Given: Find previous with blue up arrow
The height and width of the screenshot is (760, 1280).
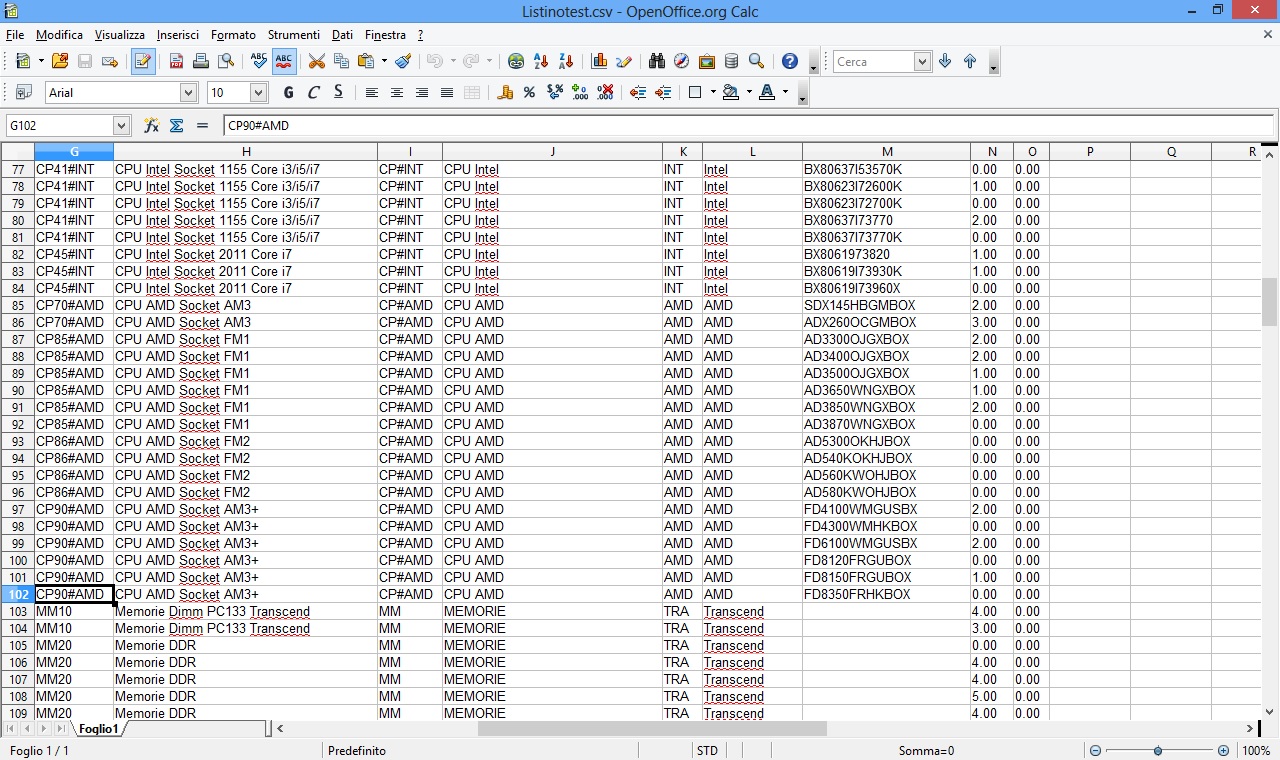Looking at the screenshot, I should pyautogui.click(x=970, y=61).
